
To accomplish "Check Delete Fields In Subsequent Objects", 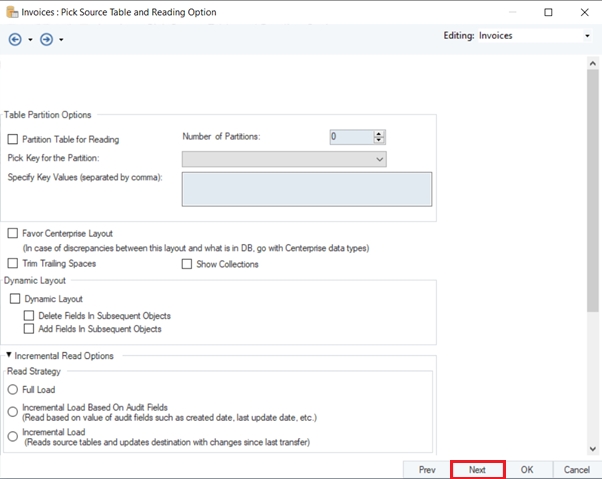I will pyautogui.click(x=29, y=315).
